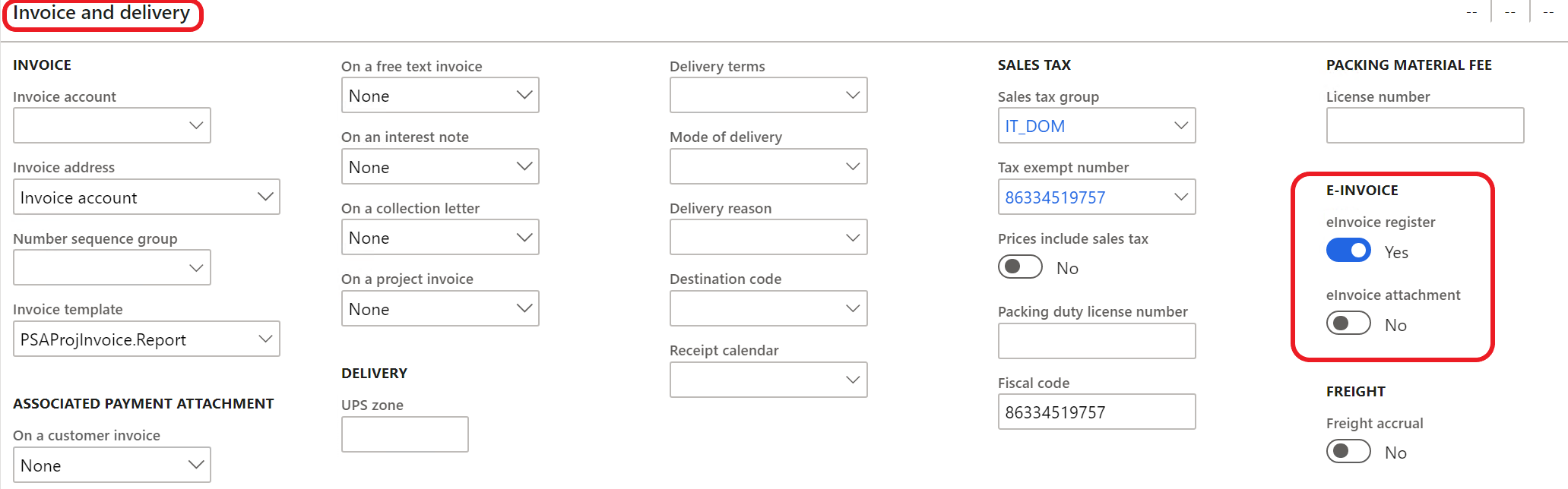This screenshot has width=1568, height=489.
Task: Enable the eInvoice attachment switch
Action: pos(1348,323)
